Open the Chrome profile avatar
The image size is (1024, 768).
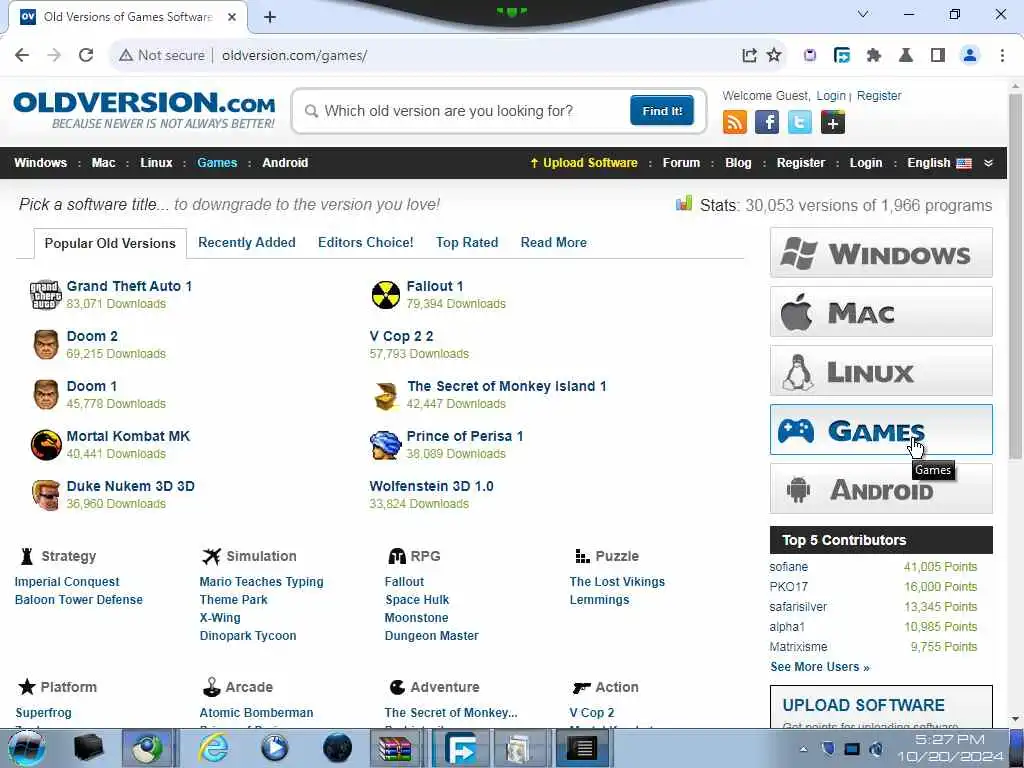click(x=970, y=56)
